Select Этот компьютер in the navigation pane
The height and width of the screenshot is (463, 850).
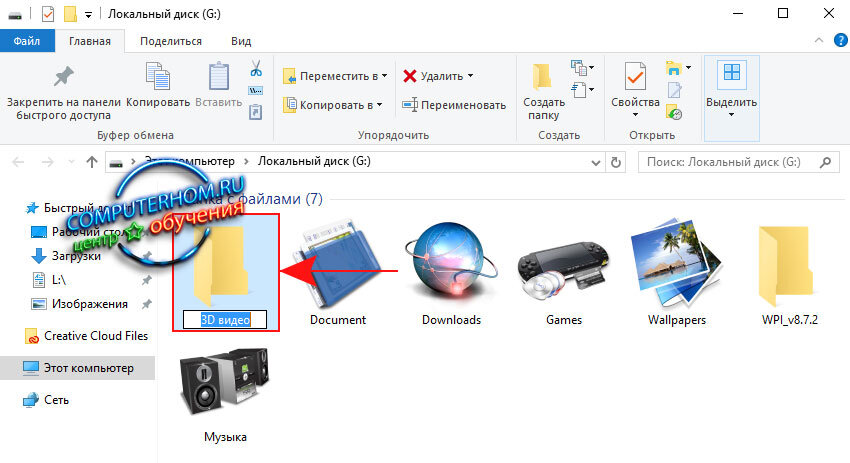78,368
